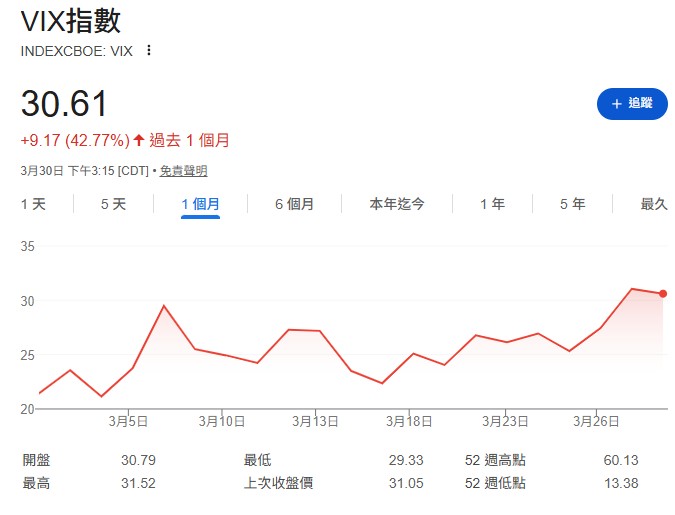Click the VIX指數 title heading

70,21
